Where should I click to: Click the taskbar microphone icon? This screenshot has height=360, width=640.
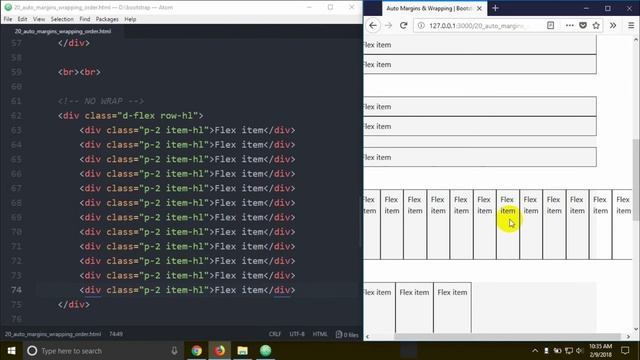(x=174, y=351)
